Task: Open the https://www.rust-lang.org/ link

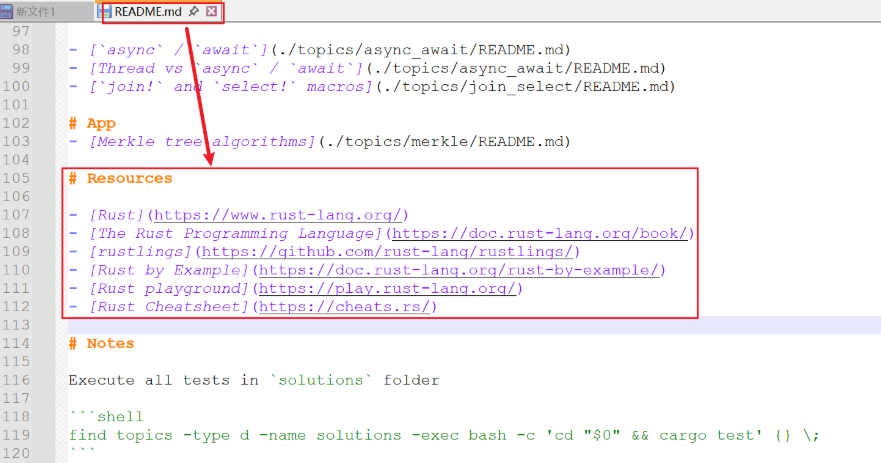Action: pyautogui.click(x=278, y=215)
